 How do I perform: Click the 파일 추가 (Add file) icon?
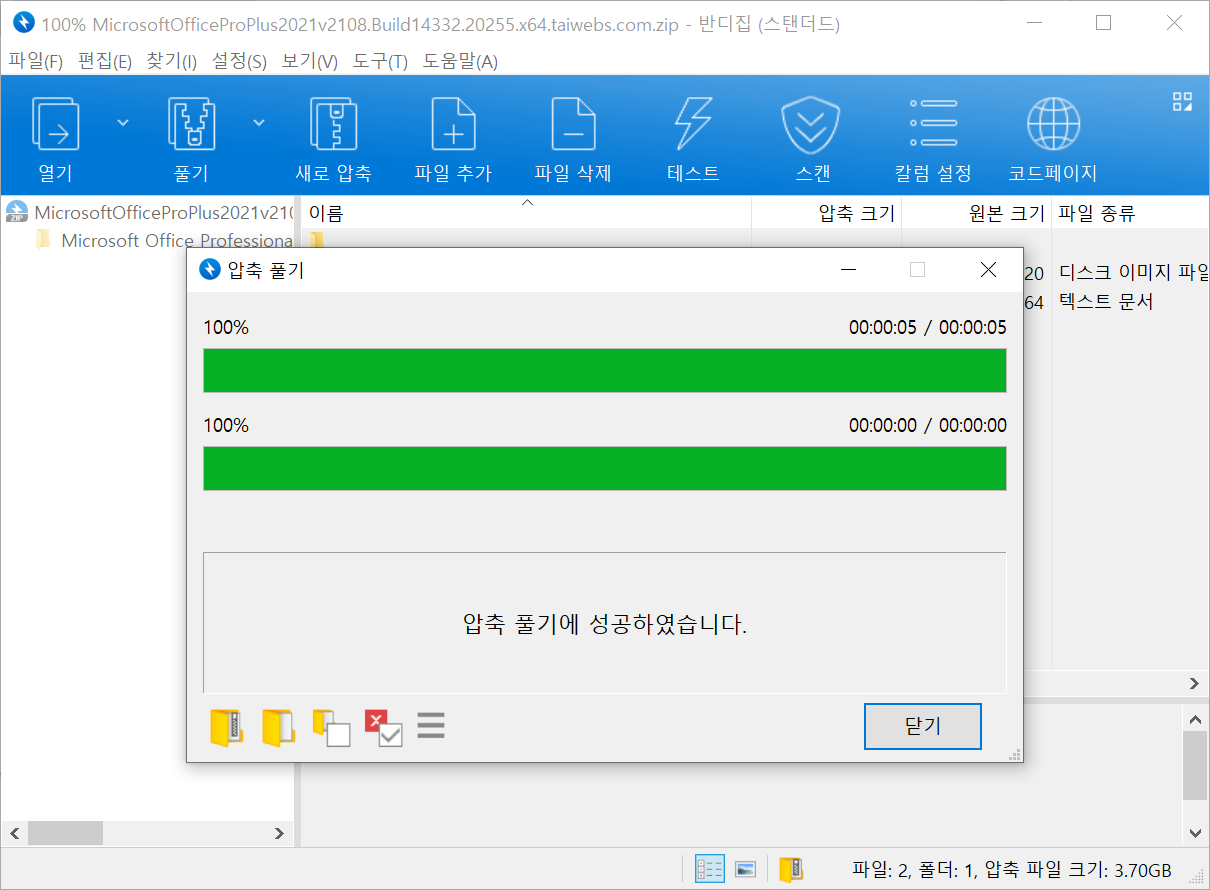[x=453, y=124]
